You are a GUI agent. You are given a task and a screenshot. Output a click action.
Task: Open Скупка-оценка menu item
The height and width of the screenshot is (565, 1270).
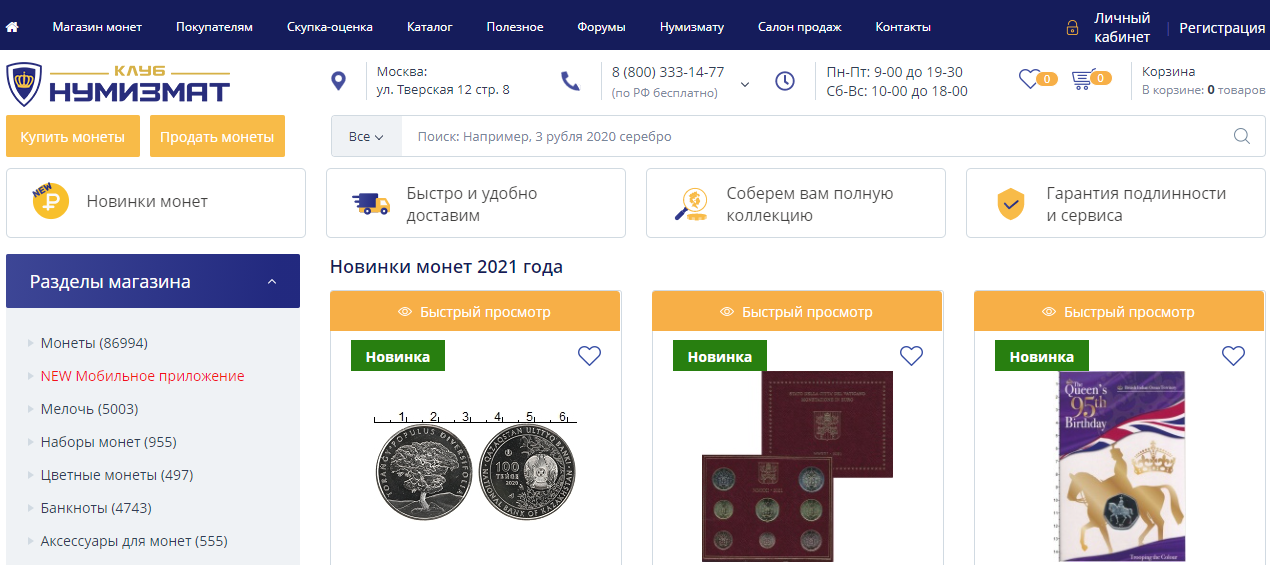(330, 27)
